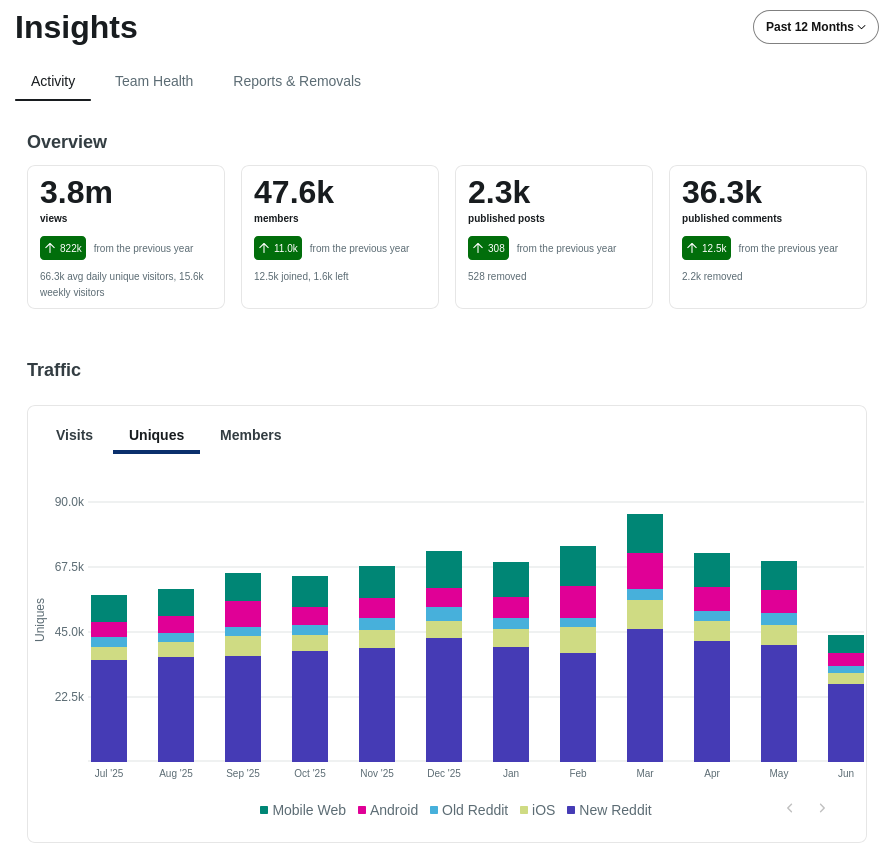Click the May bar's Mobile Web segment
The height and width of the screenshot is (868, 894).
[x=779, y=575]
